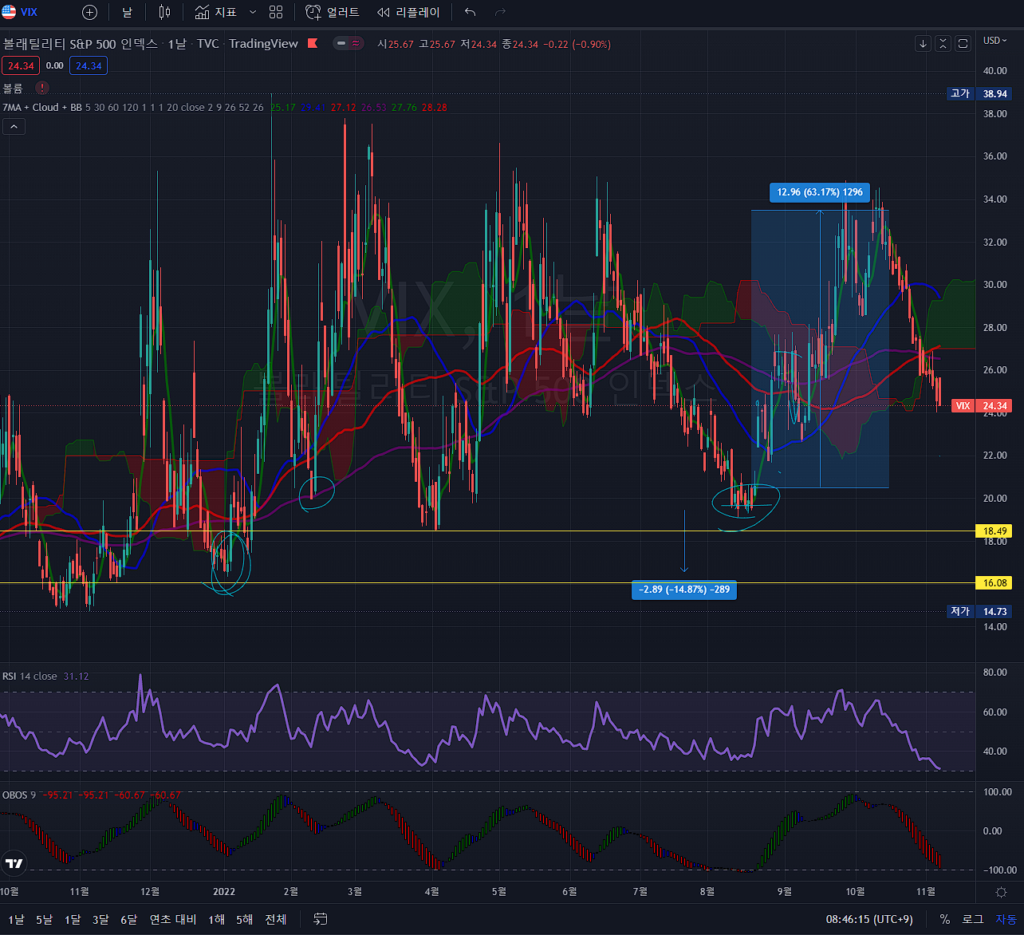
Task: Open the 지표 indicators menu
Action: [215, 12]
